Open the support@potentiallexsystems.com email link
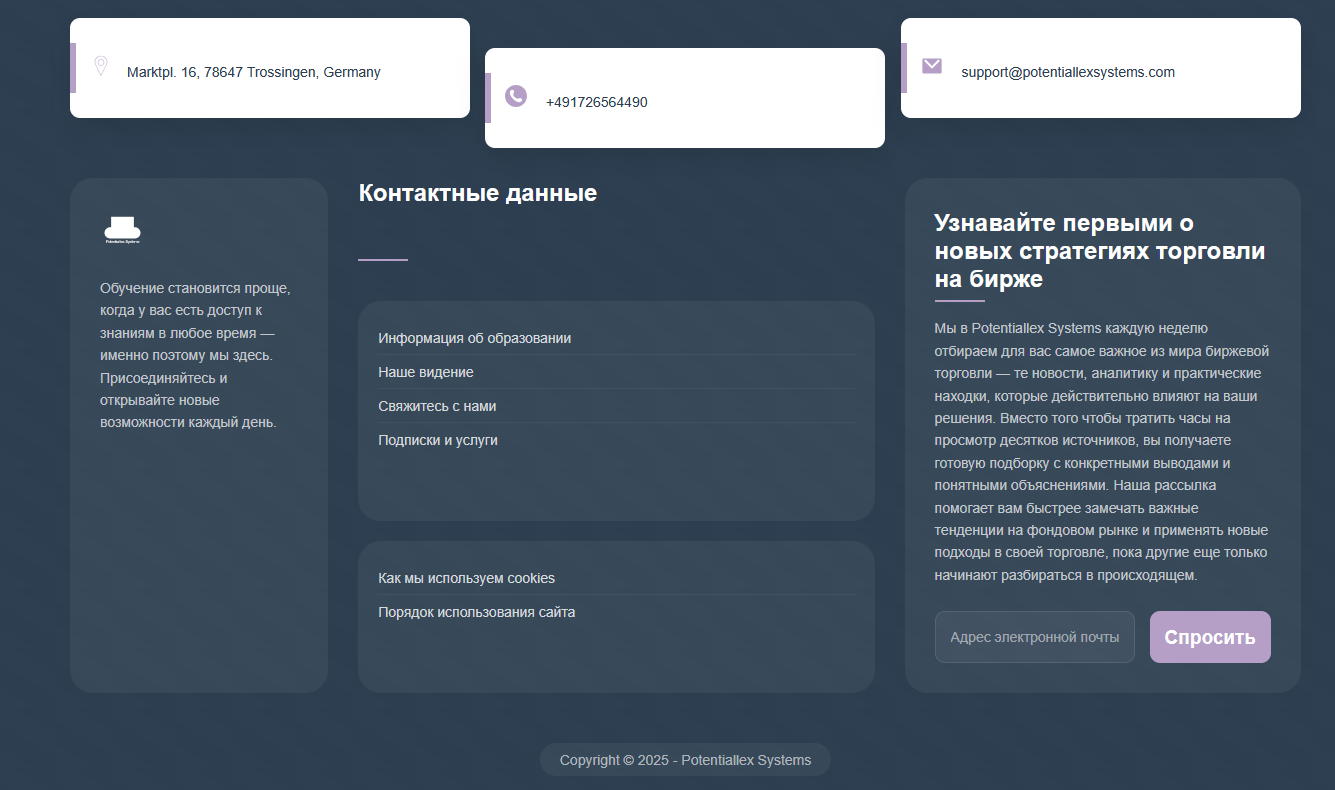 [x=1067, y=72]
